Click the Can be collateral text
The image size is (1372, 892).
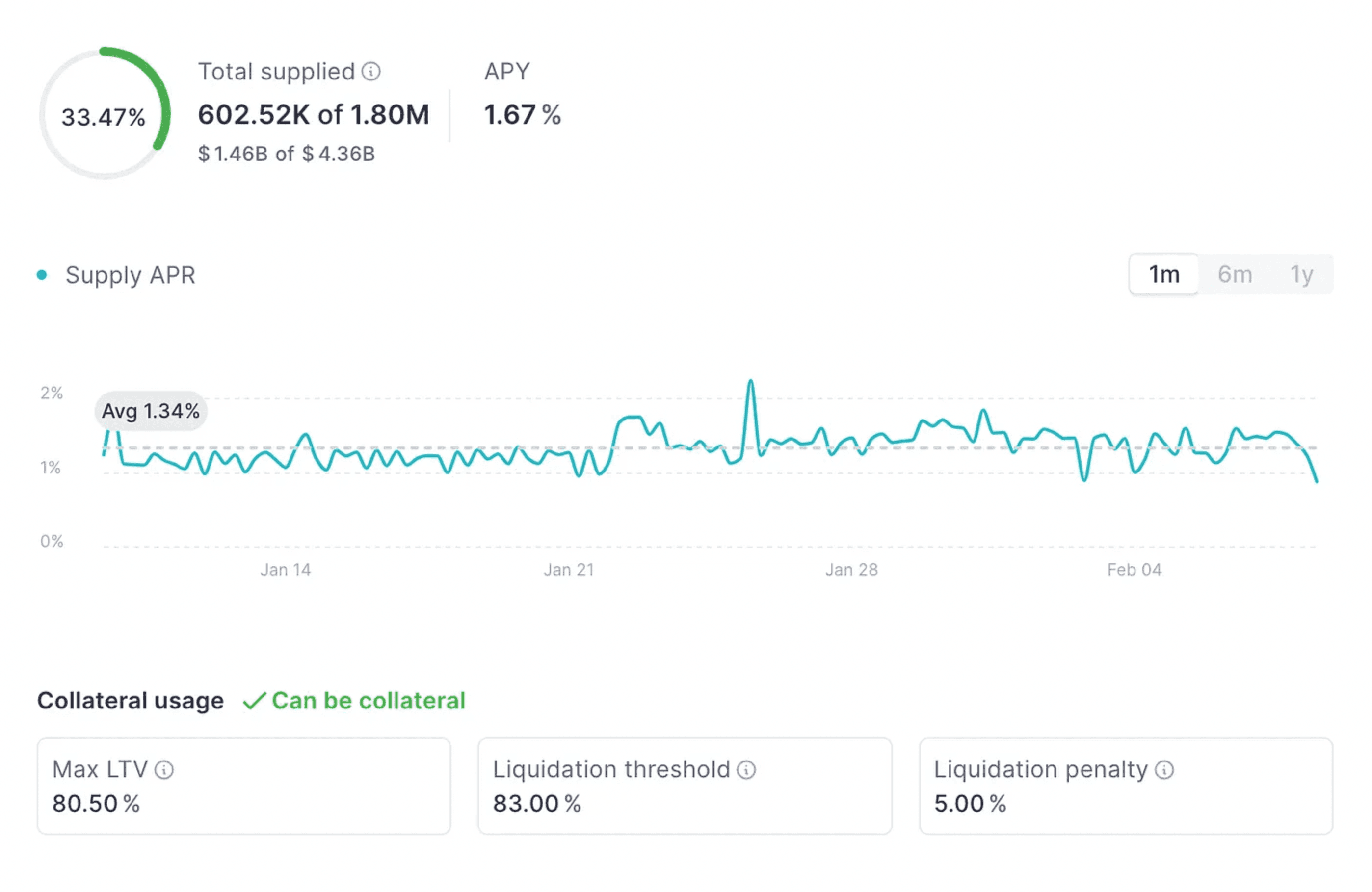click(x=369, y=701)
